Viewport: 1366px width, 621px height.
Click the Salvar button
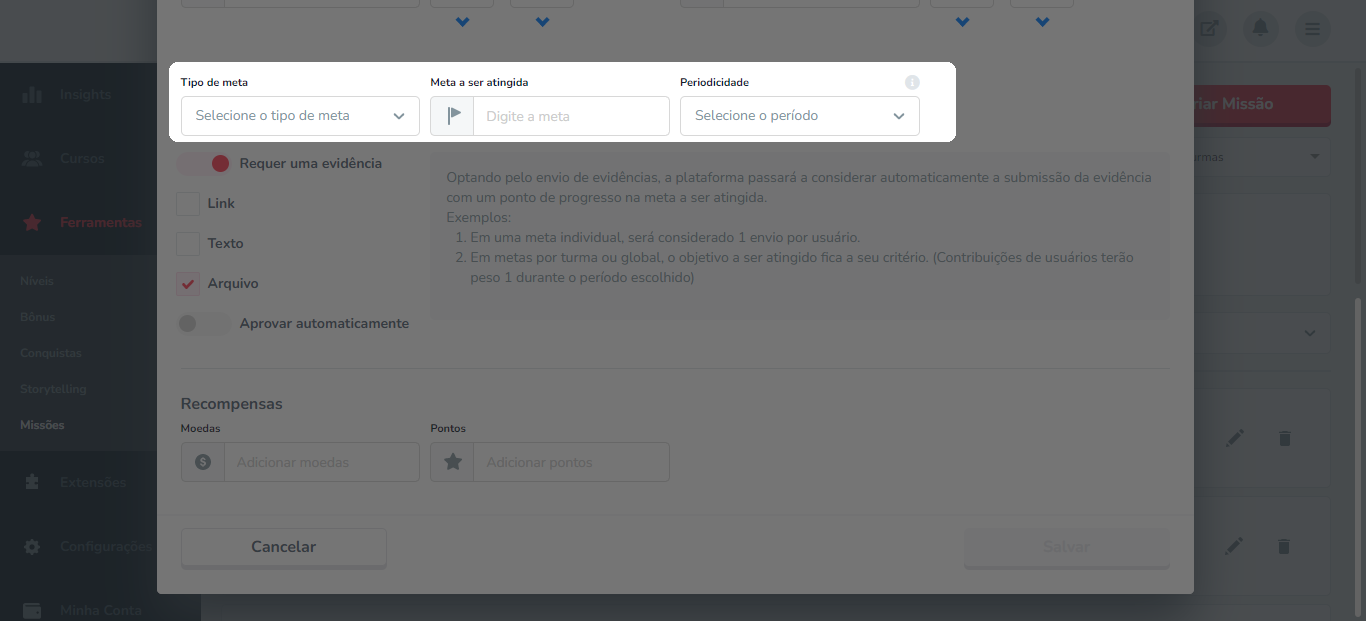1066,548
